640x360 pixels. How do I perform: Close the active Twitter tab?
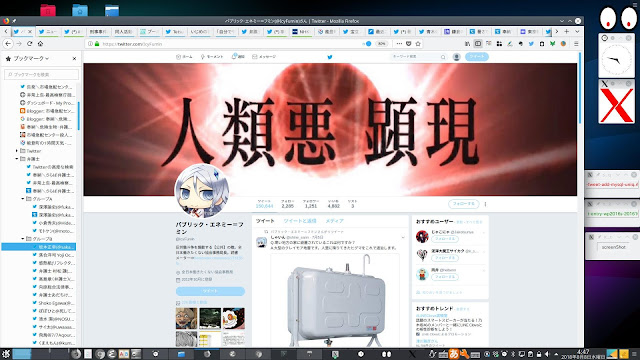click(30, 31)
